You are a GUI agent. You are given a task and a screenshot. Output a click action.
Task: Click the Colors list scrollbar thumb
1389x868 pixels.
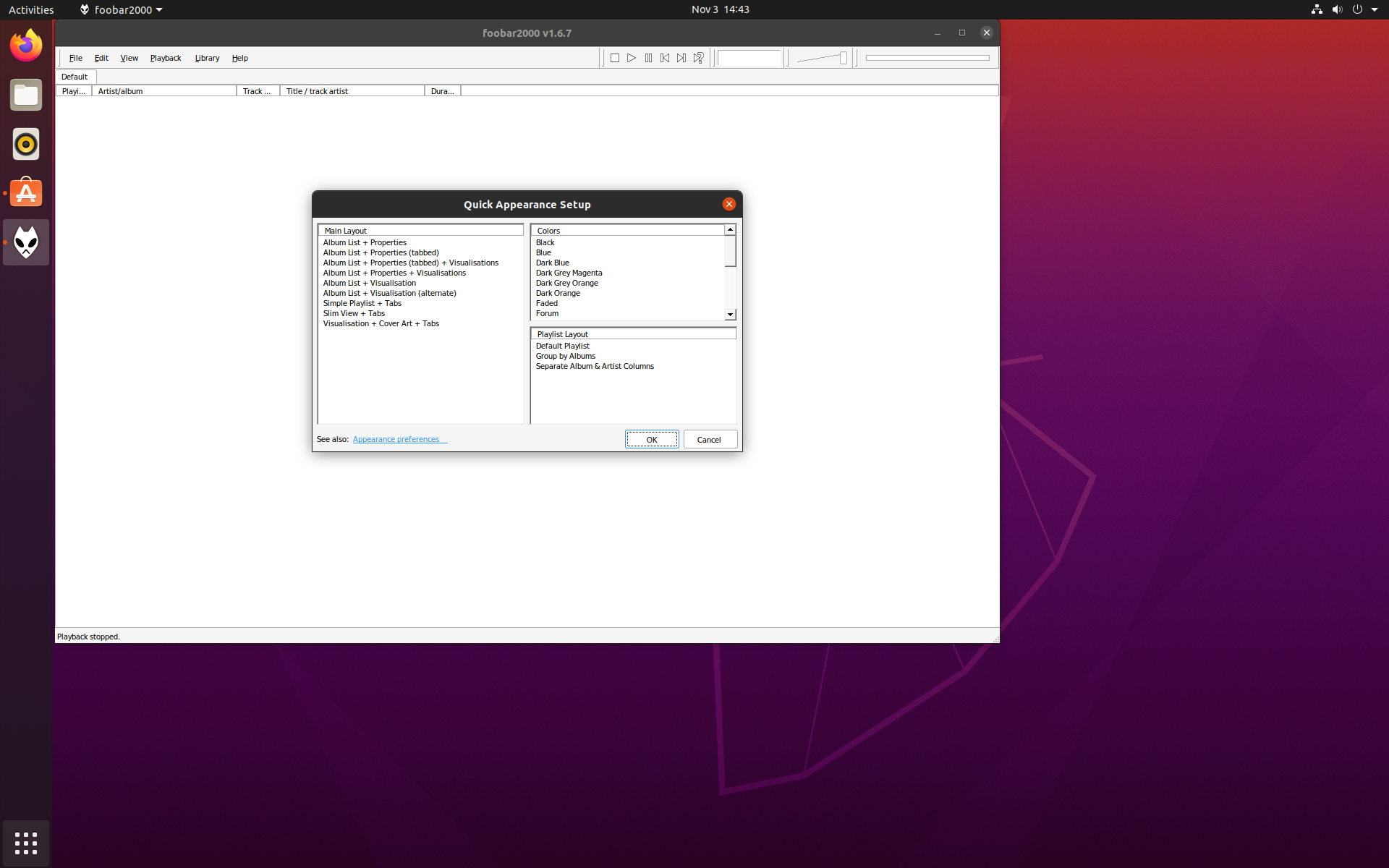pos(730,251)
